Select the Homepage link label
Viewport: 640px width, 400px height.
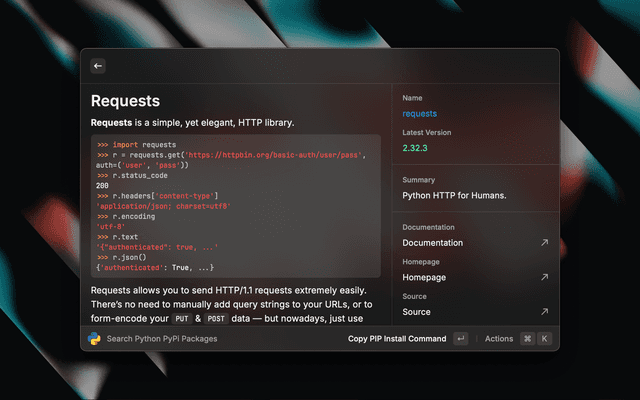click(x=424, y=277)
